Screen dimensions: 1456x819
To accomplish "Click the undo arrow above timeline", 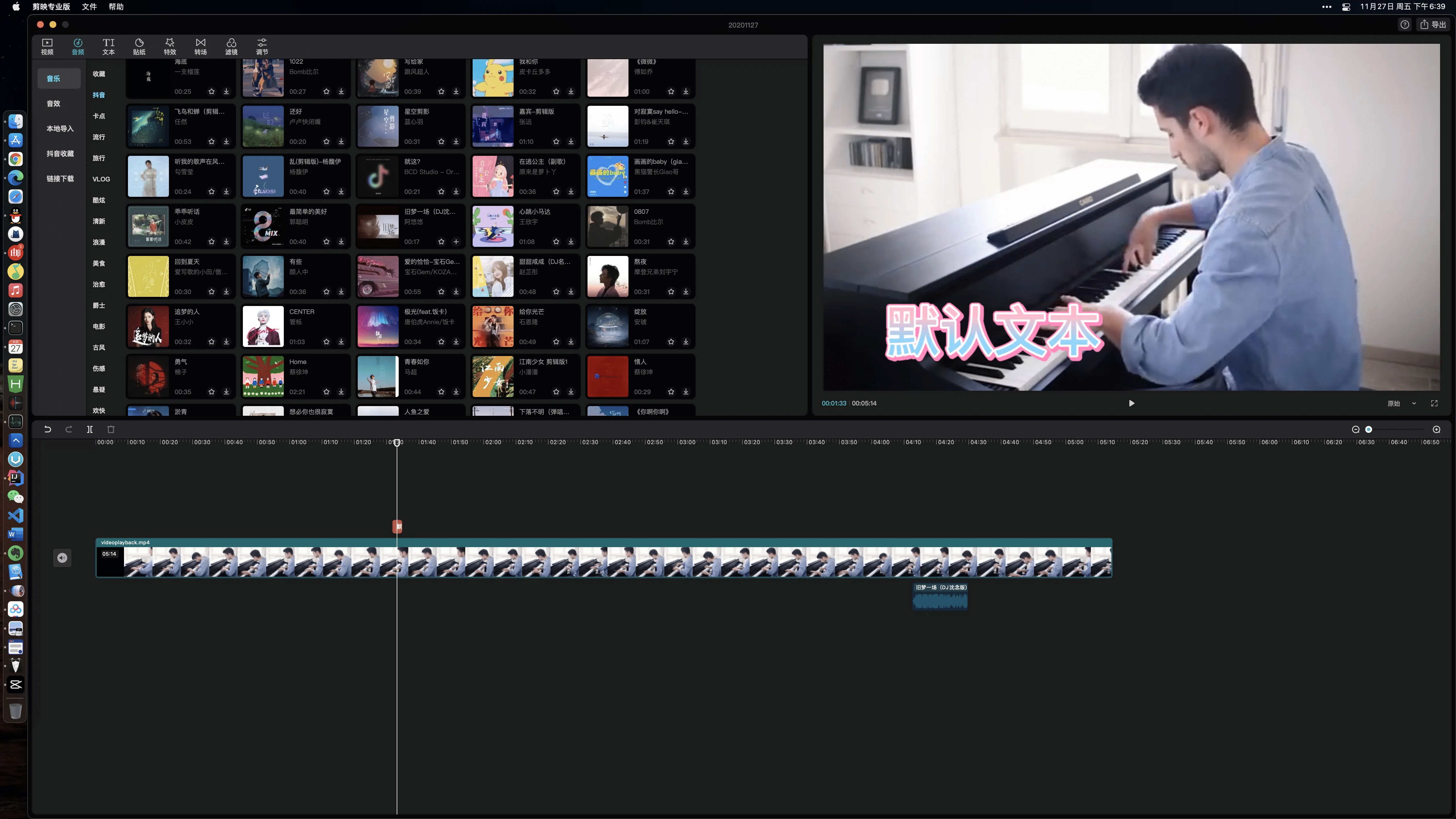I will [x=47, y=430].
